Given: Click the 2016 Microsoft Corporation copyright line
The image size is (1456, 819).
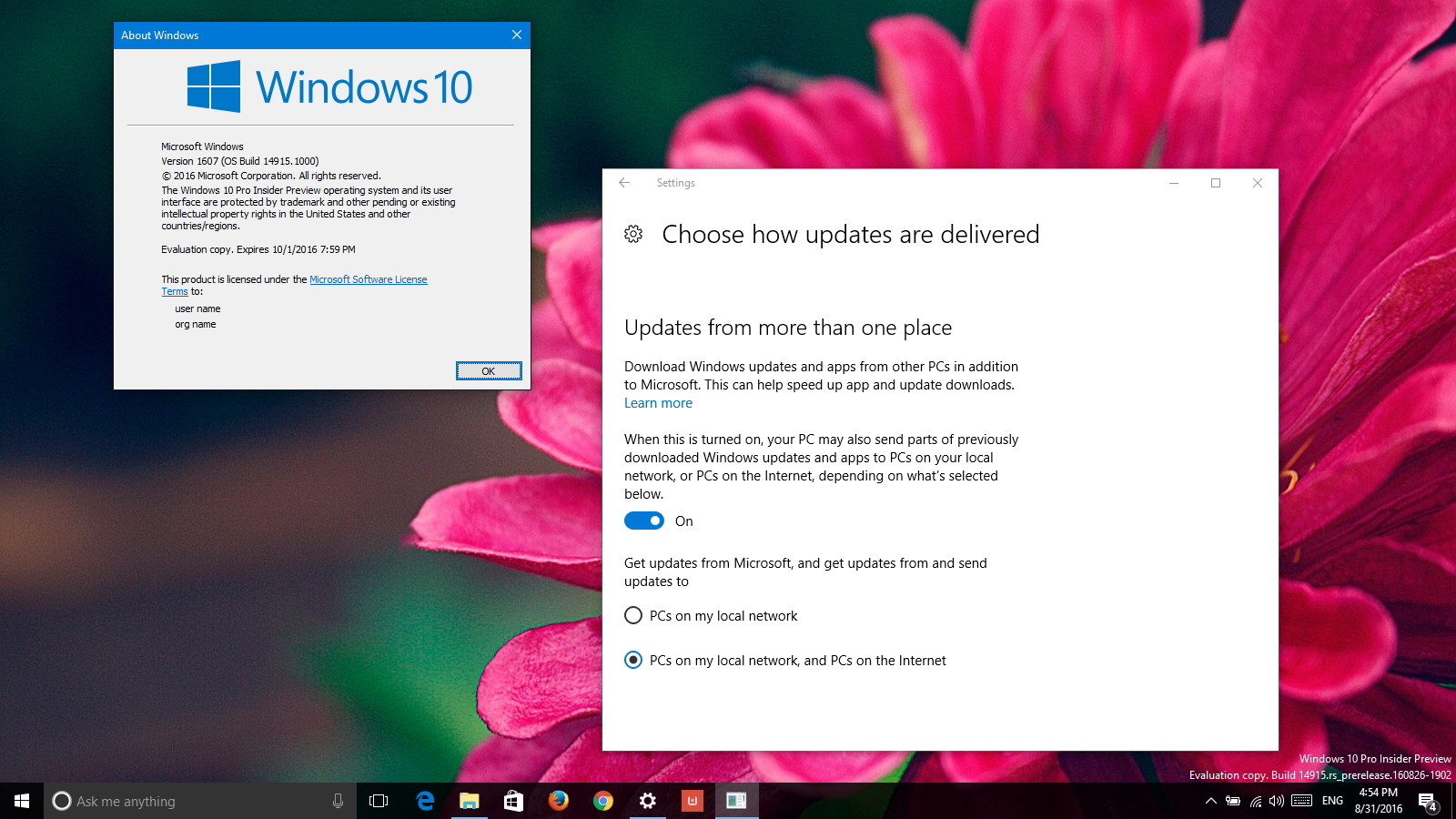Looking at the screenshot, I should (x=271, y=176).
